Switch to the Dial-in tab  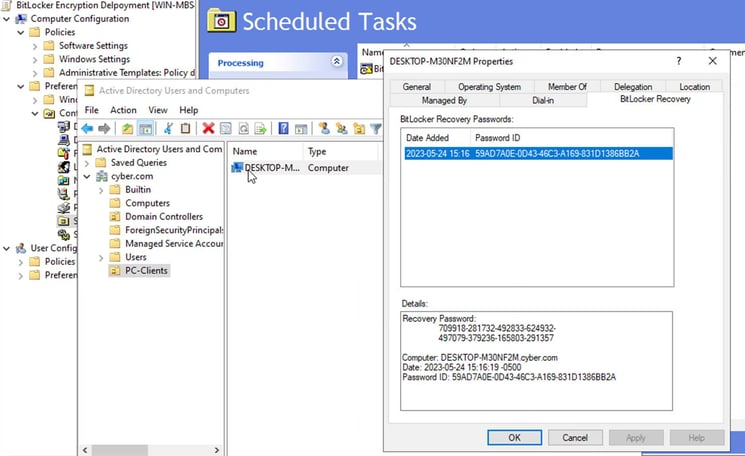543,100
